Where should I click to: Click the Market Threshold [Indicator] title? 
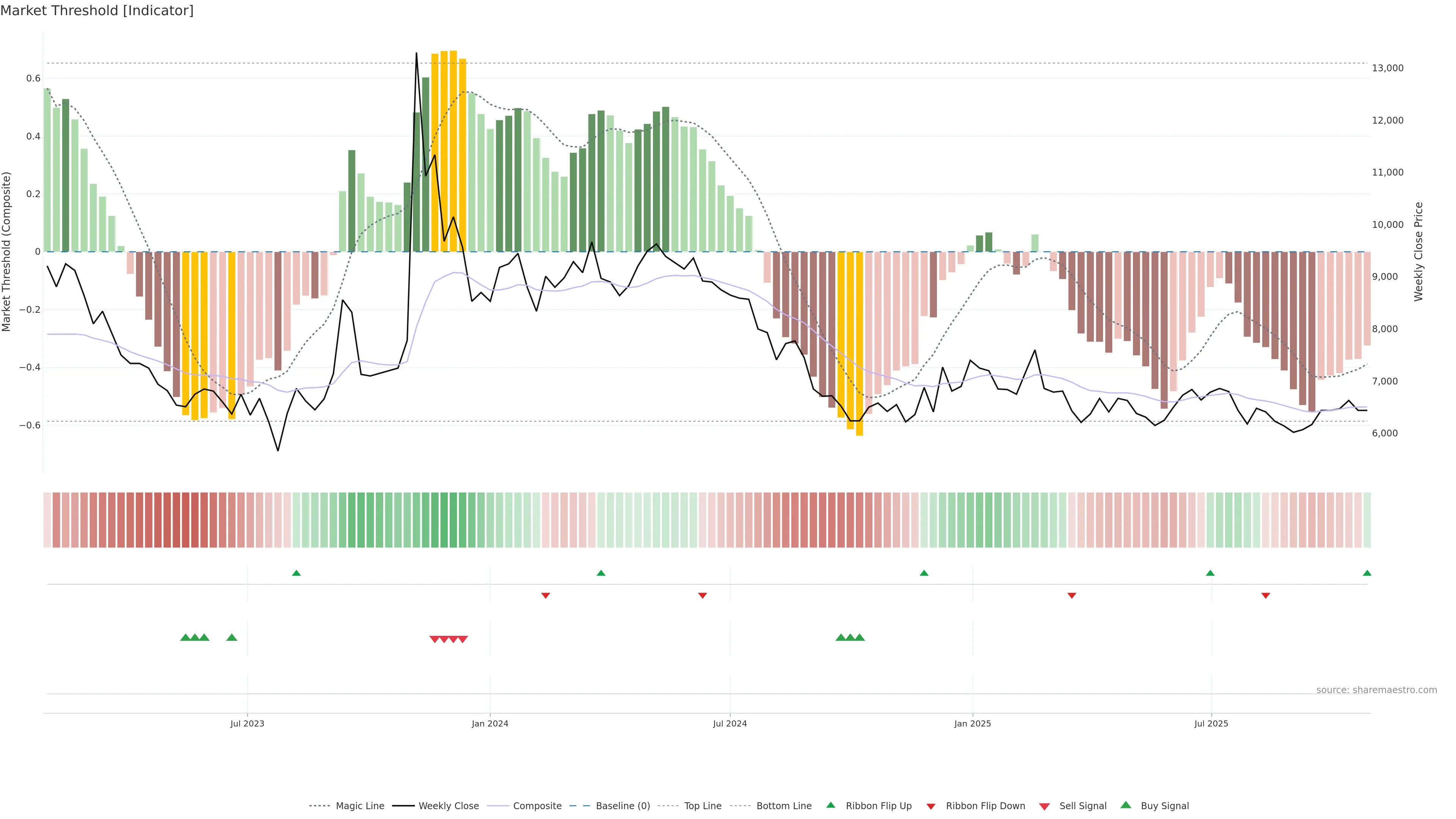pyautogui.click(x=97, y=11)
